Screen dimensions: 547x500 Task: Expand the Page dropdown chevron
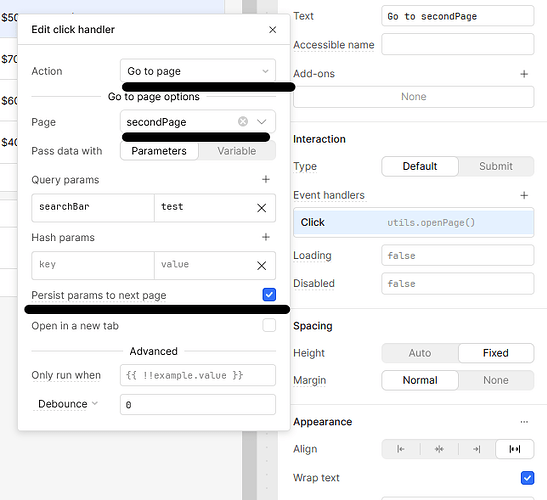pyautogui.click(x=262, y=122)
